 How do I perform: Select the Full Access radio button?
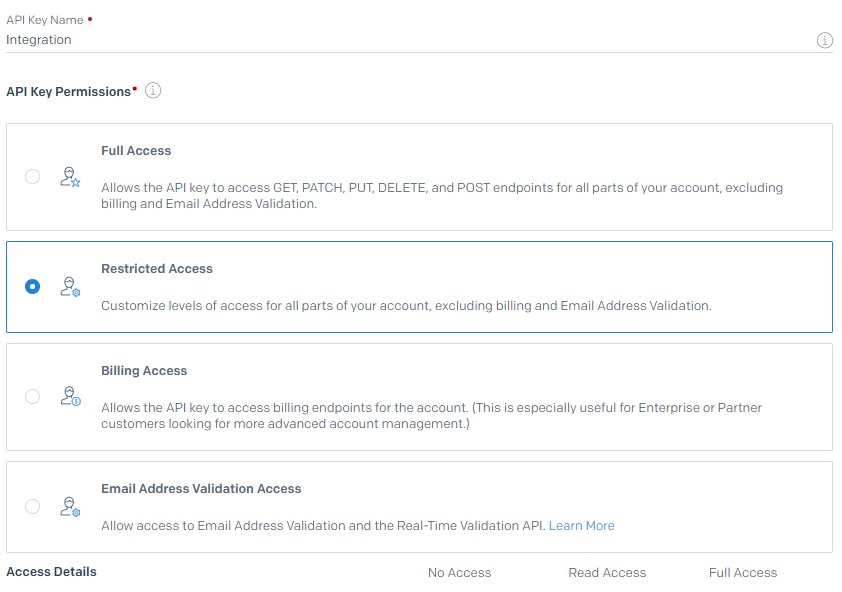[32, 177]
